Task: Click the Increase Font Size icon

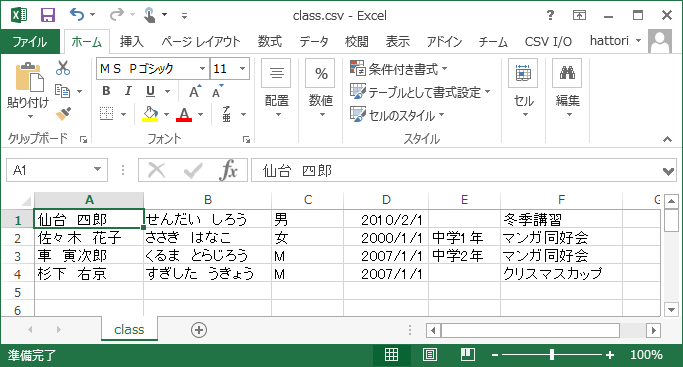Action: pos(195,91)
